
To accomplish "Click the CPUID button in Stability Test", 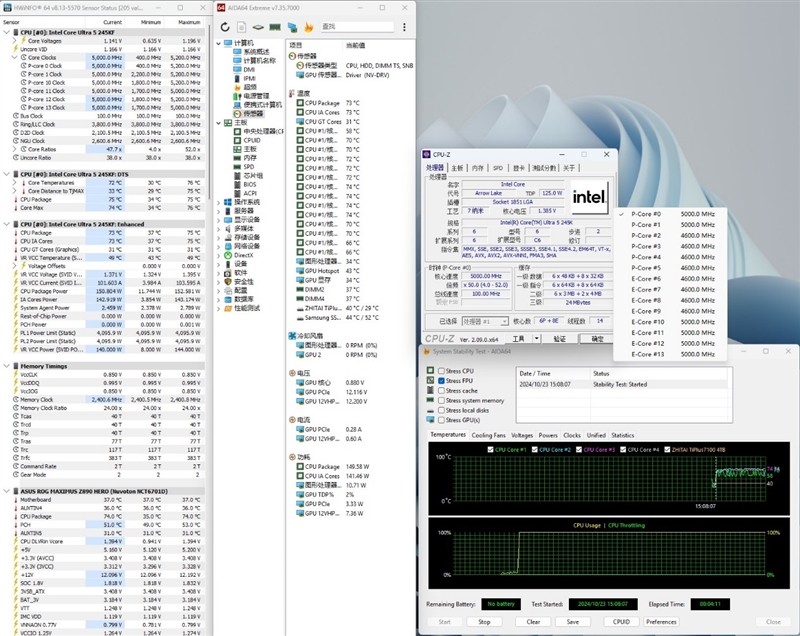I will pos(621,622).
